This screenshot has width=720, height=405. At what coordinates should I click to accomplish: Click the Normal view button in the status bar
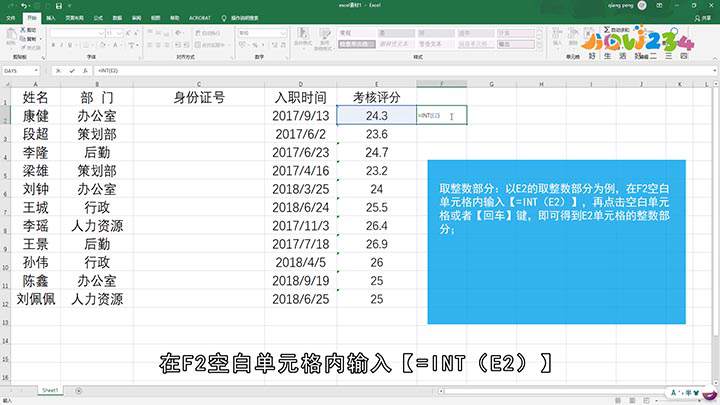618,401
